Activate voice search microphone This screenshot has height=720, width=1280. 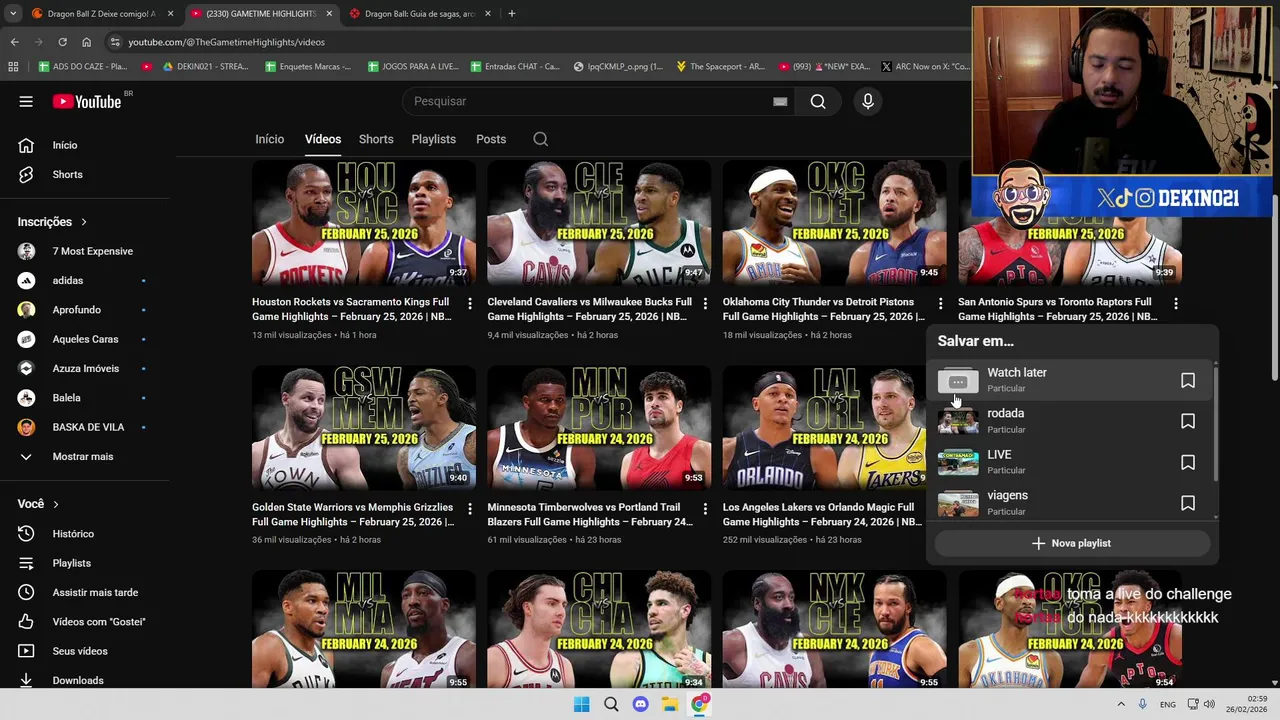(868, 101)
